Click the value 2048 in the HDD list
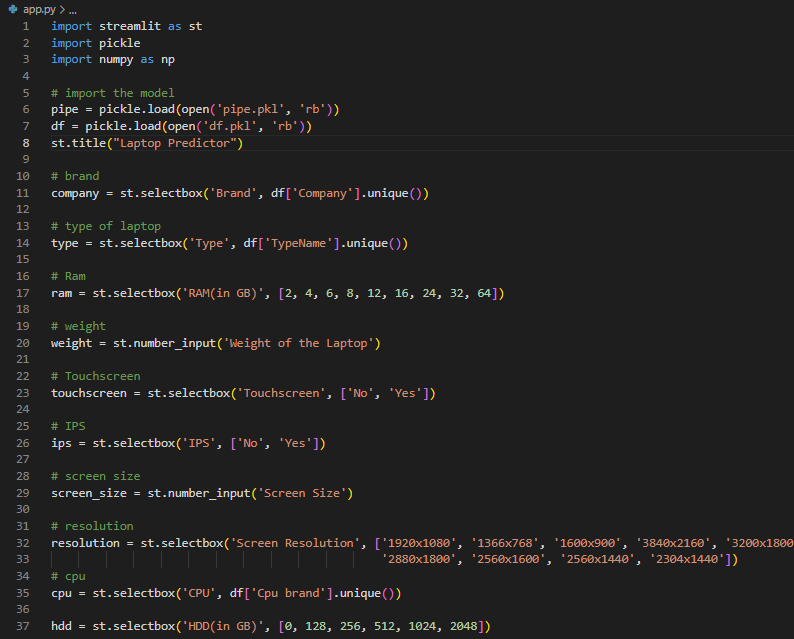This screenshot has height=639, width=794. click(x=463, y=626)
